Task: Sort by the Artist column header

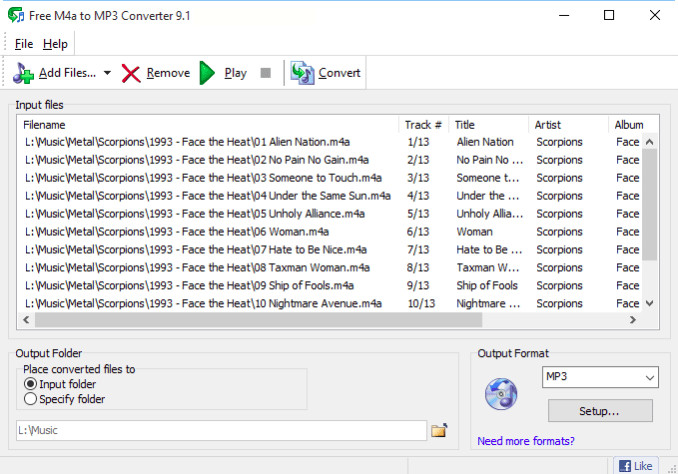Action: (568, 125)
